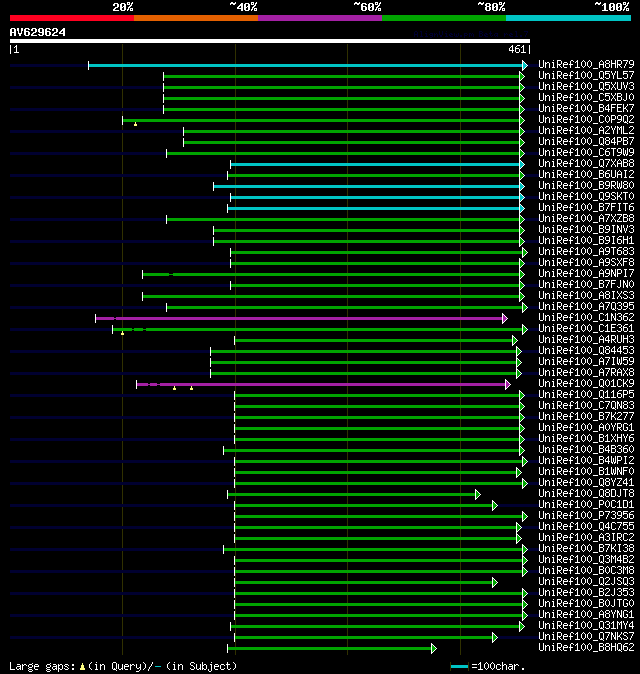The image size is (640, 674).
Task: Click the green alignment bar for C0P9Q2
Action: 321,120
